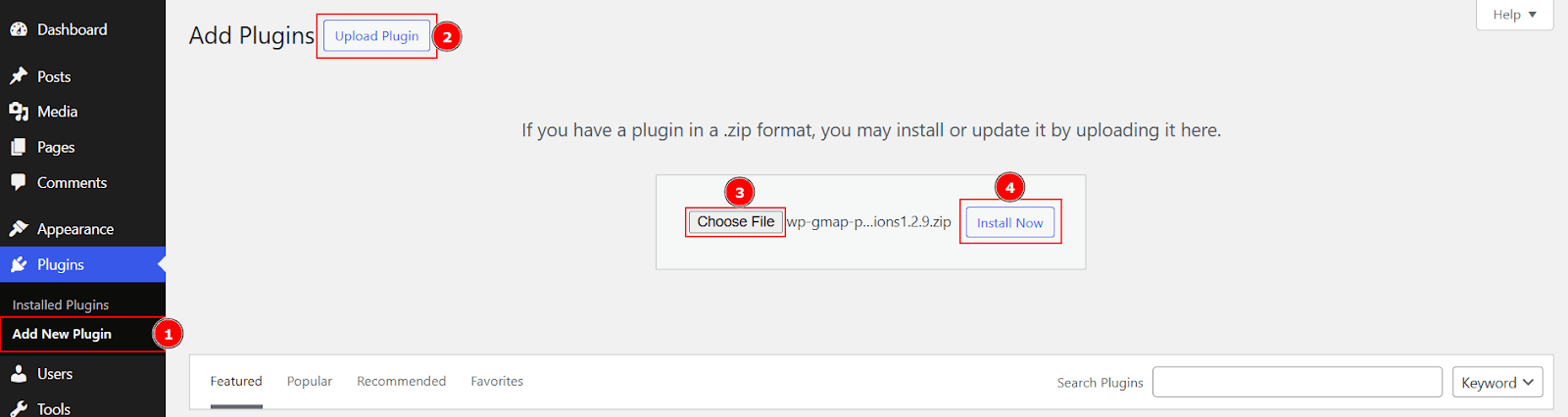This screenshot has width=1568, height=417.
Task: Click the Dashboard gauge icon
Action: [x=19, y=29]
